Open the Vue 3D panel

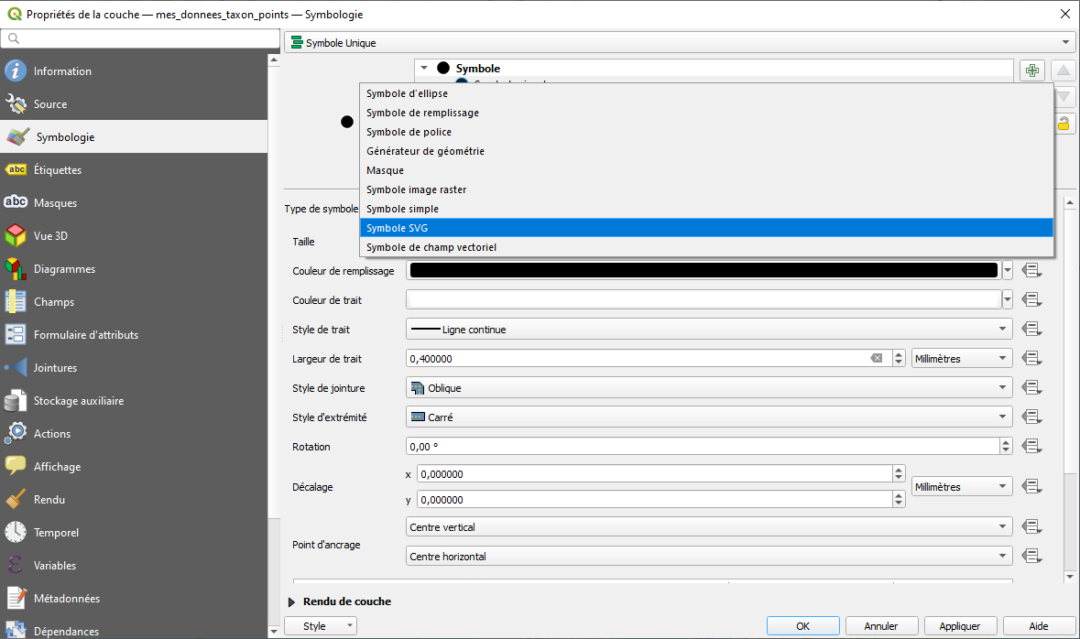[x=56, y=235]
